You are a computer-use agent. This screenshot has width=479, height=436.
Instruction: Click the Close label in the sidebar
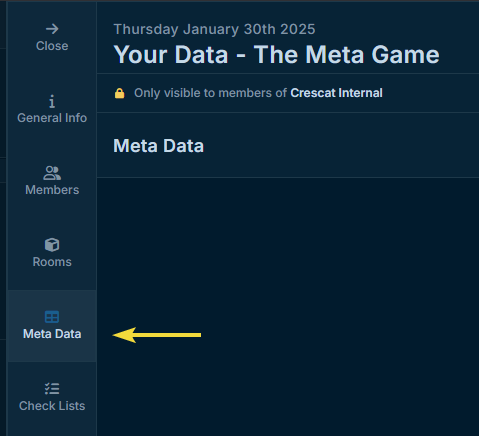52,46
